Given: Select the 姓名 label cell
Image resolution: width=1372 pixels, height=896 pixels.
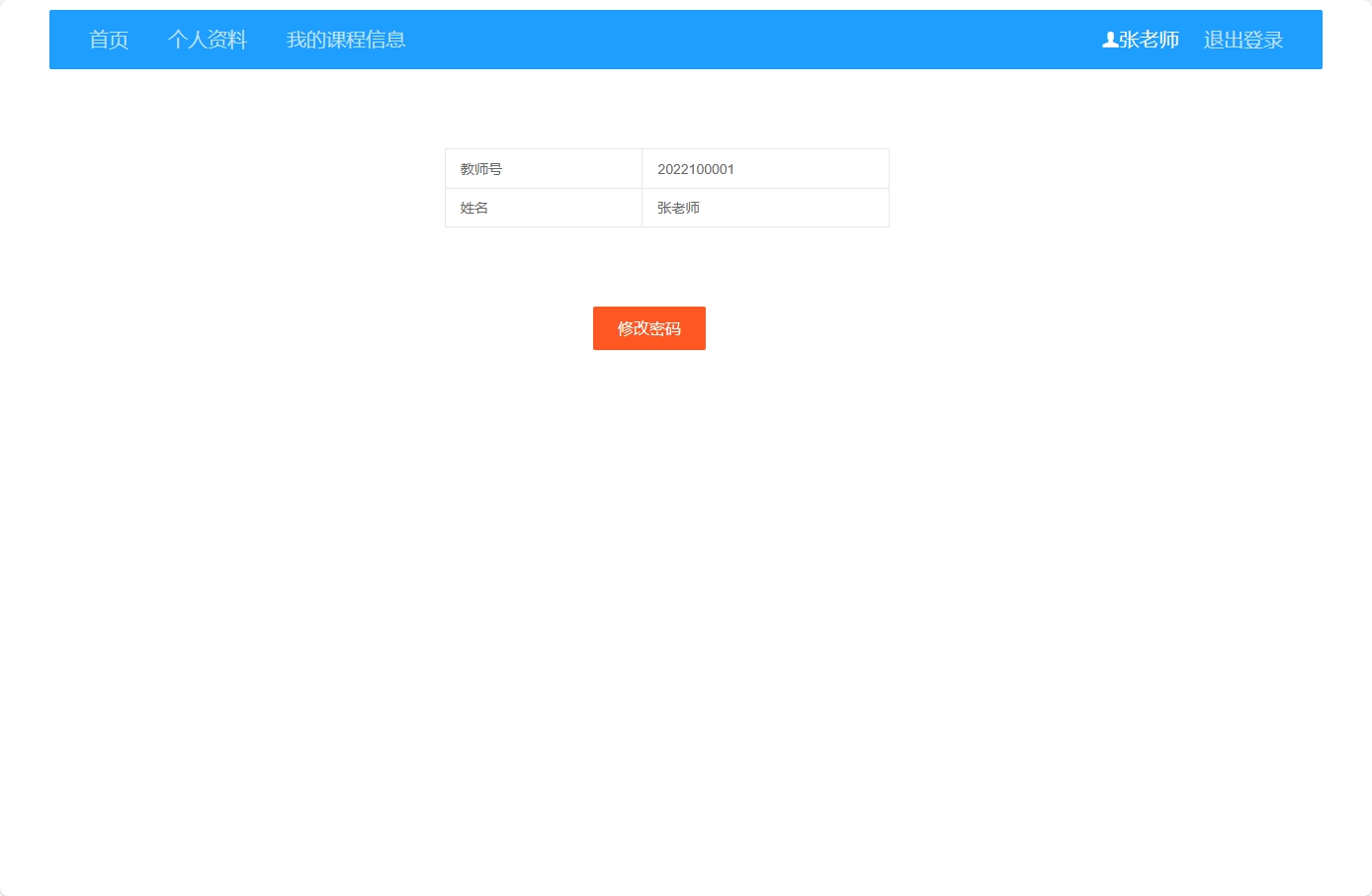Looking at the screenshot, I should pos(544,208).
